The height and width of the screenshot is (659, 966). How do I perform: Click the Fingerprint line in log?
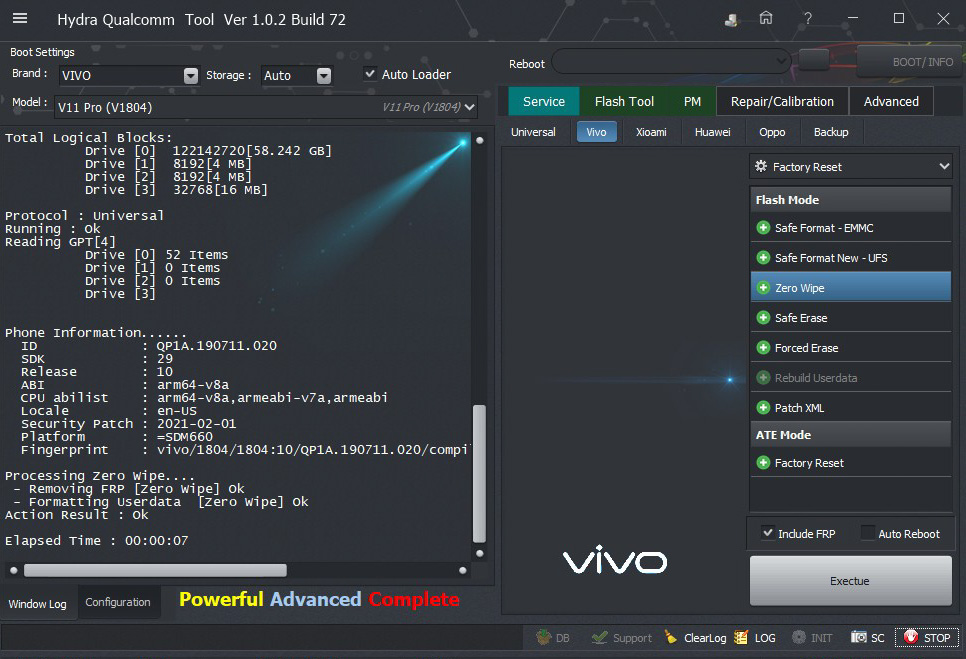click(245, 450)
